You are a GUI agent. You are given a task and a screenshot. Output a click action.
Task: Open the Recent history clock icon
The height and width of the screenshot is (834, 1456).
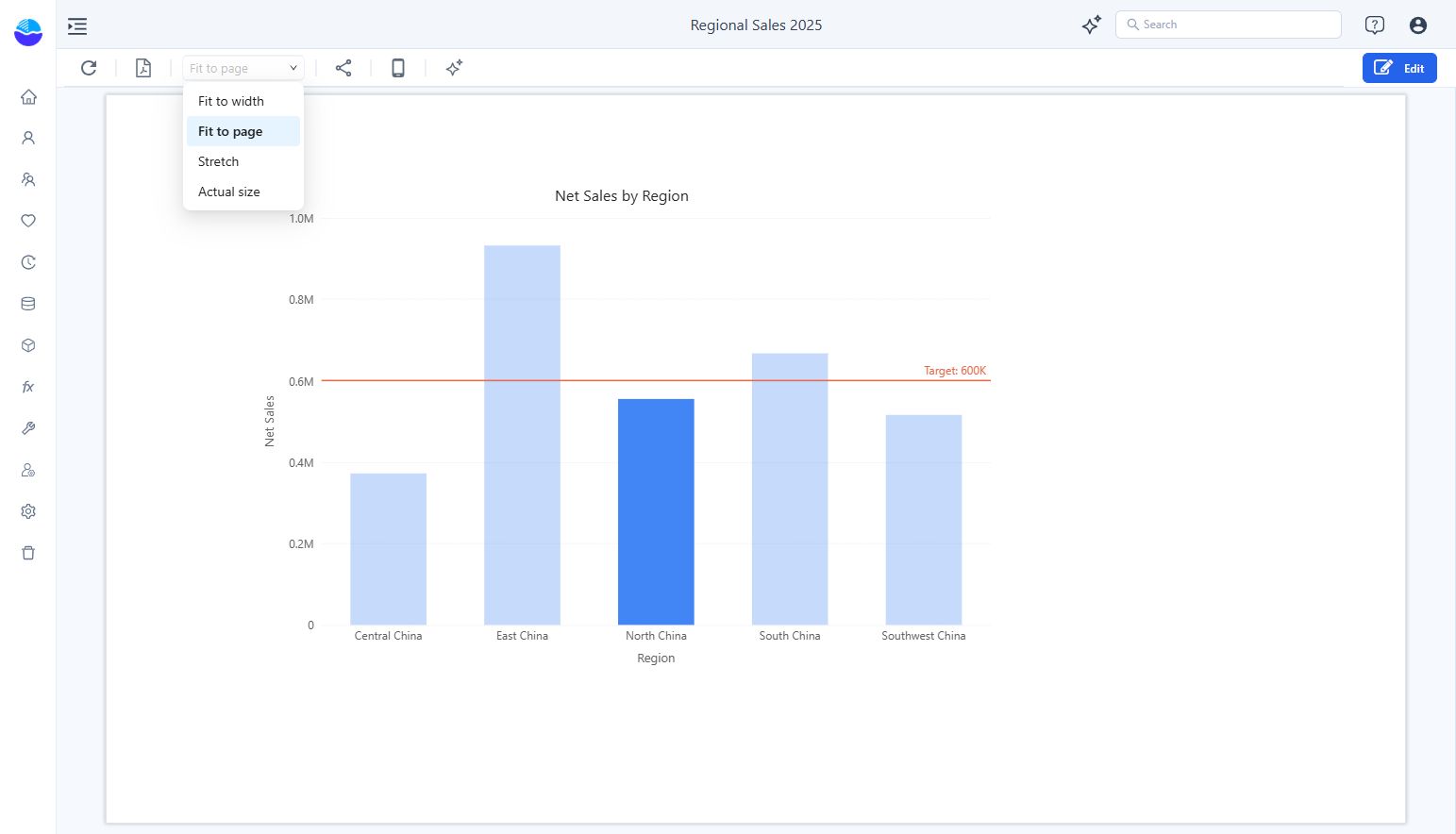click(x=28, y=262)
